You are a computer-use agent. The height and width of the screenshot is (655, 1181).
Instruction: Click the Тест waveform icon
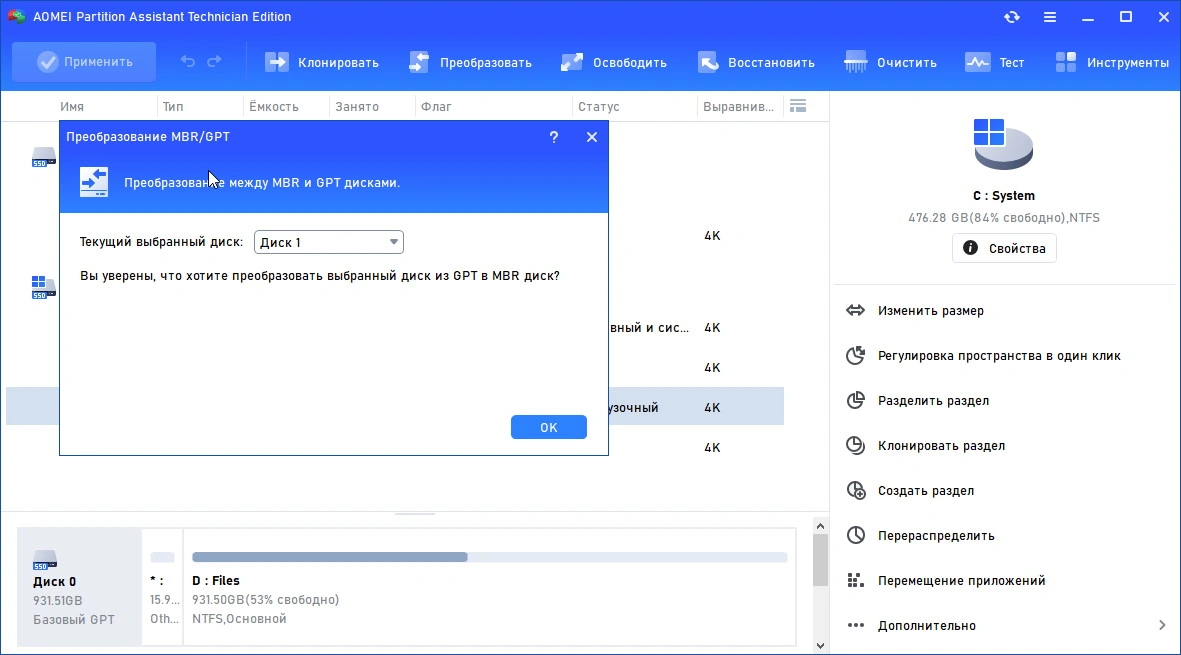pos(978,62)
